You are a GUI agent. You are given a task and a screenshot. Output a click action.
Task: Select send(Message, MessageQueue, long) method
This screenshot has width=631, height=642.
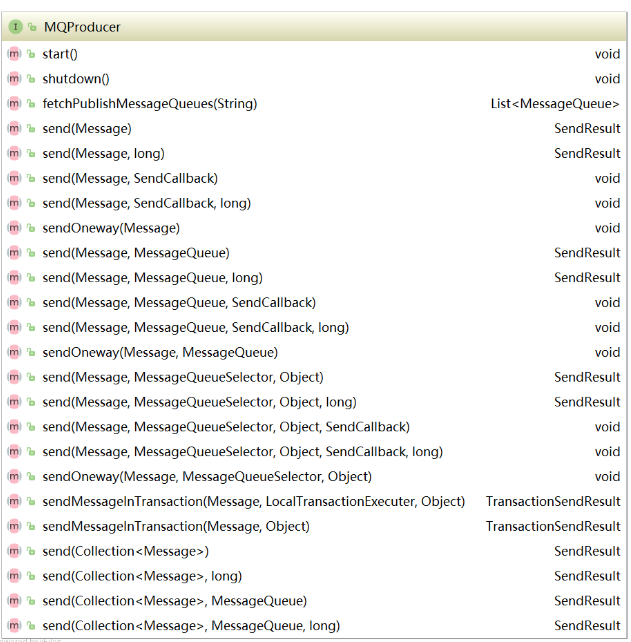click(x=152, y=278)
